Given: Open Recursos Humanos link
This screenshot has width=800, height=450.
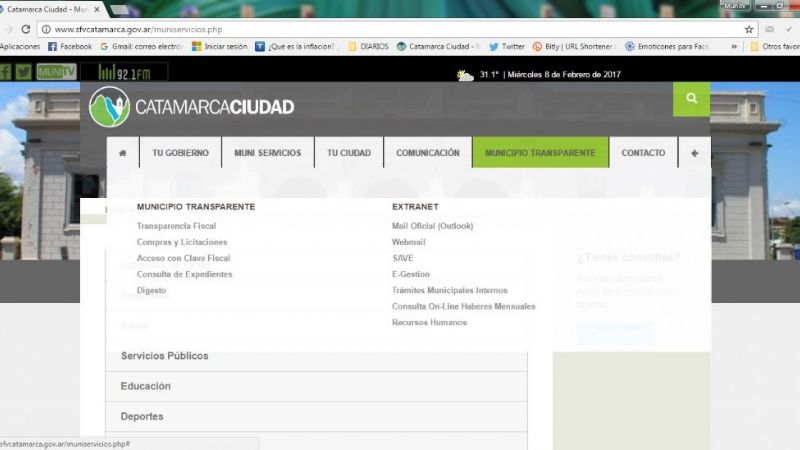Looking at the screenshot, I should click(x=430, y=322).
